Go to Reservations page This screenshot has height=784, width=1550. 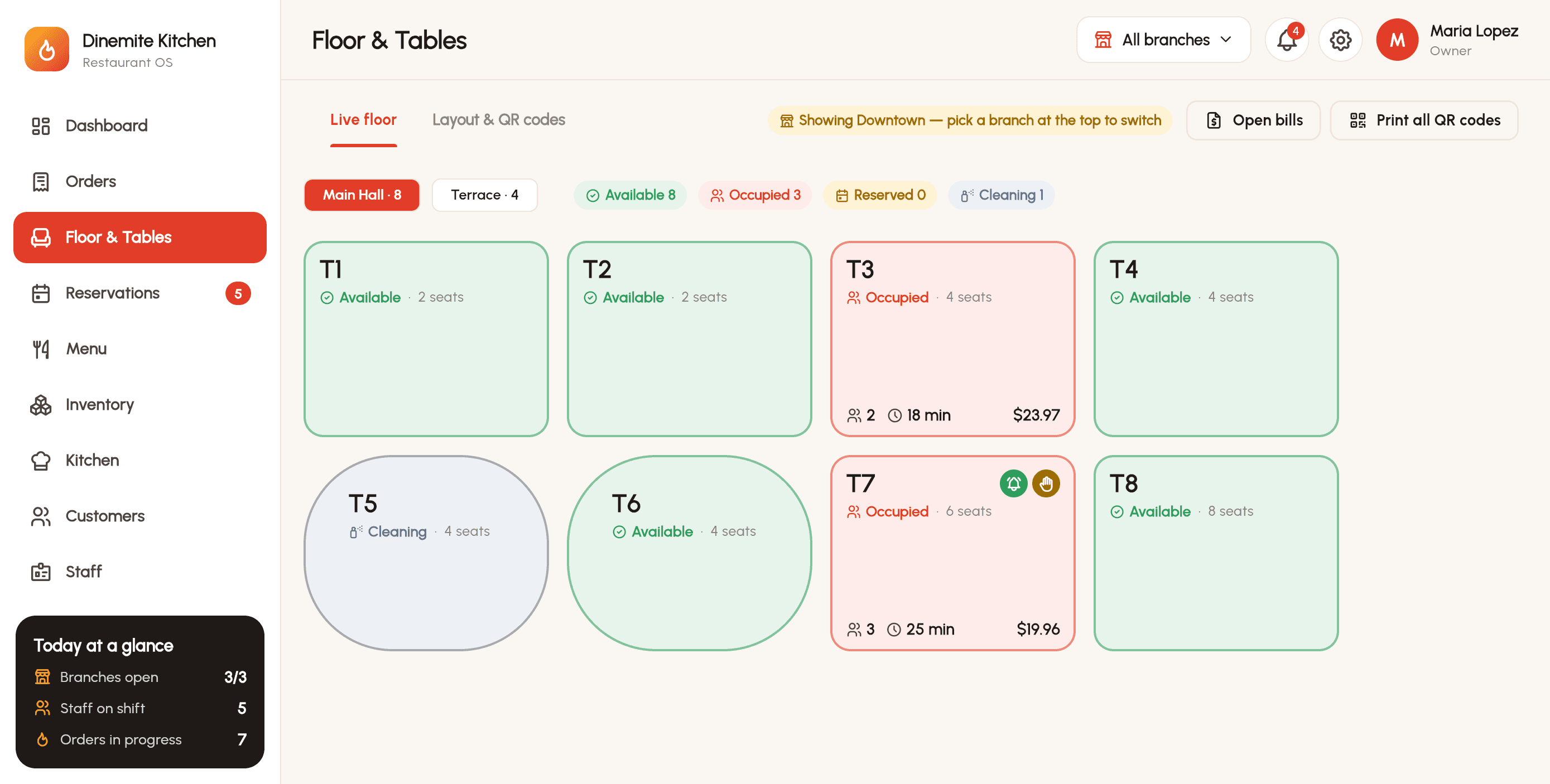tap(139, 293)
